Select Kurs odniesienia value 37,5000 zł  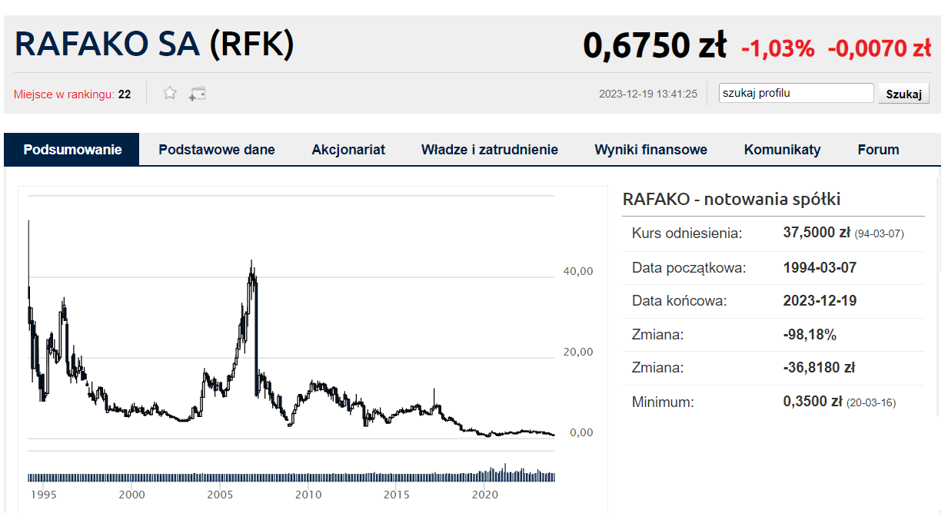(x=816, y=232)
